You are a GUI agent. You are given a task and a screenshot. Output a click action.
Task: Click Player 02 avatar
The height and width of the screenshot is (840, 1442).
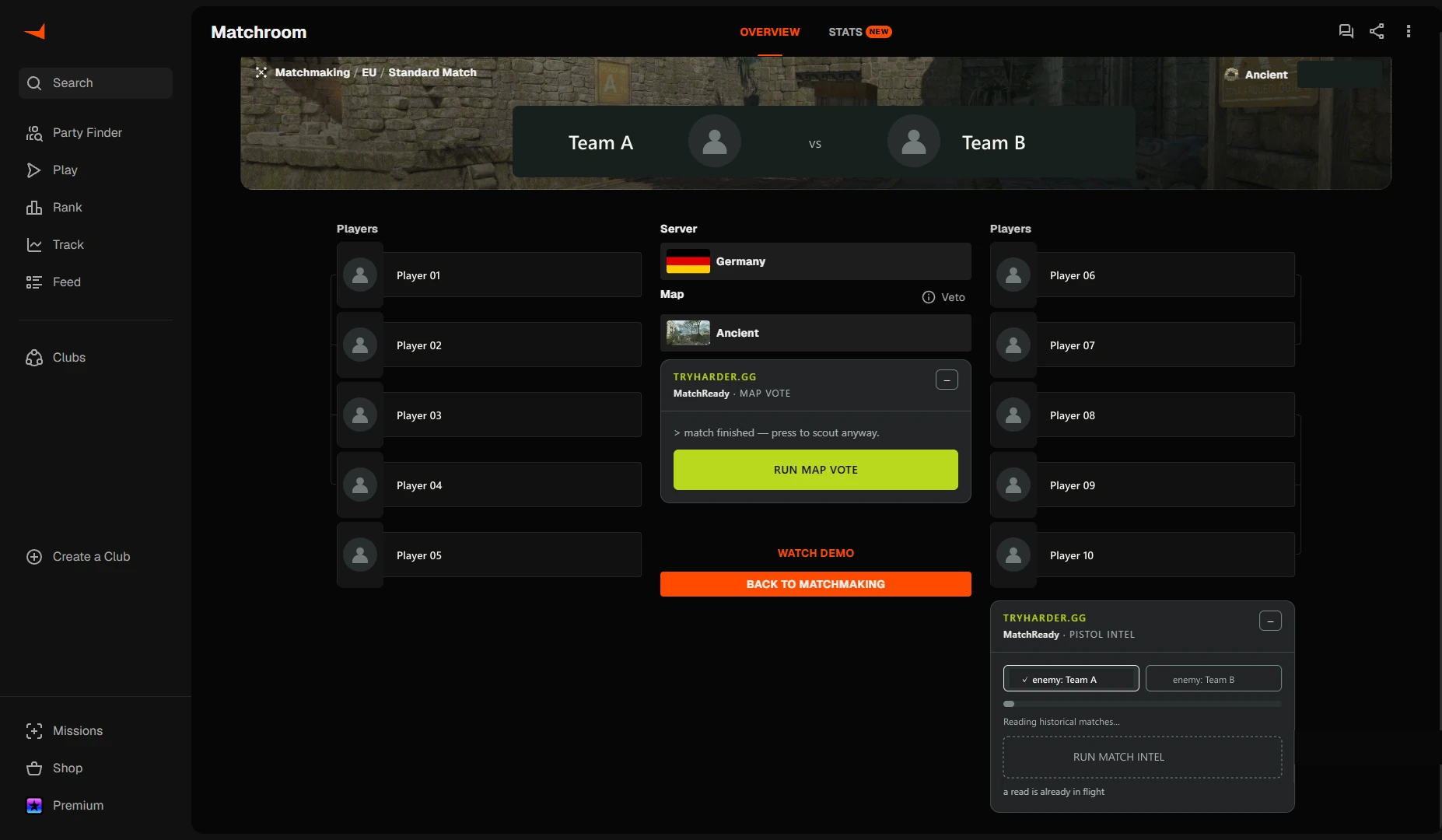[360, 345]
